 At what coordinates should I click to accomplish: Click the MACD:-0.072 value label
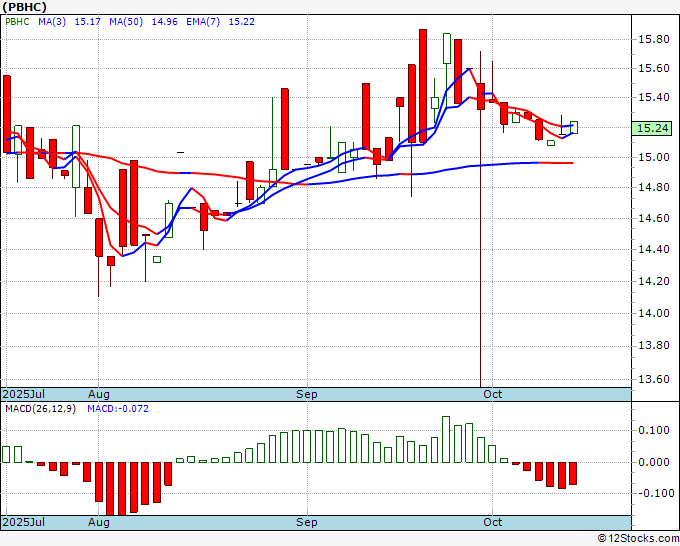pyautogui.click(x=118, y=409)
